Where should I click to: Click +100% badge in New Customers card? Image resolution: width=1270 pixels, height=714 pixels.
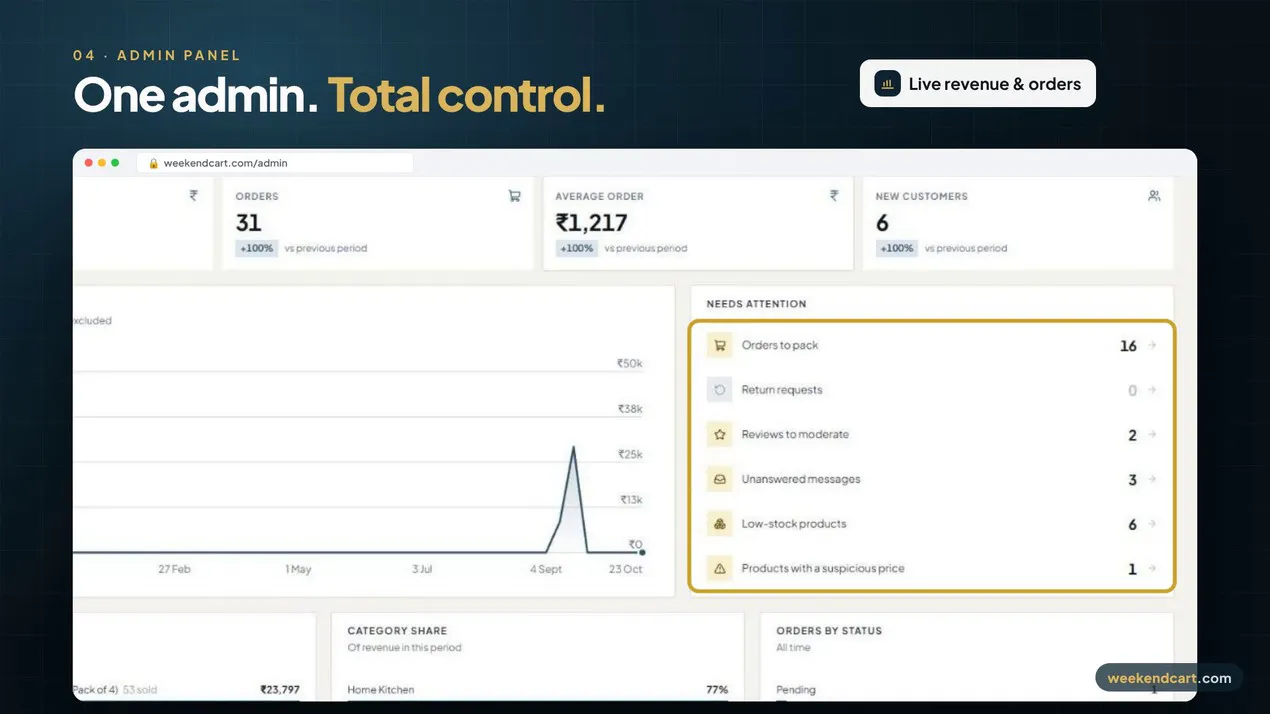tap(897, 248)
